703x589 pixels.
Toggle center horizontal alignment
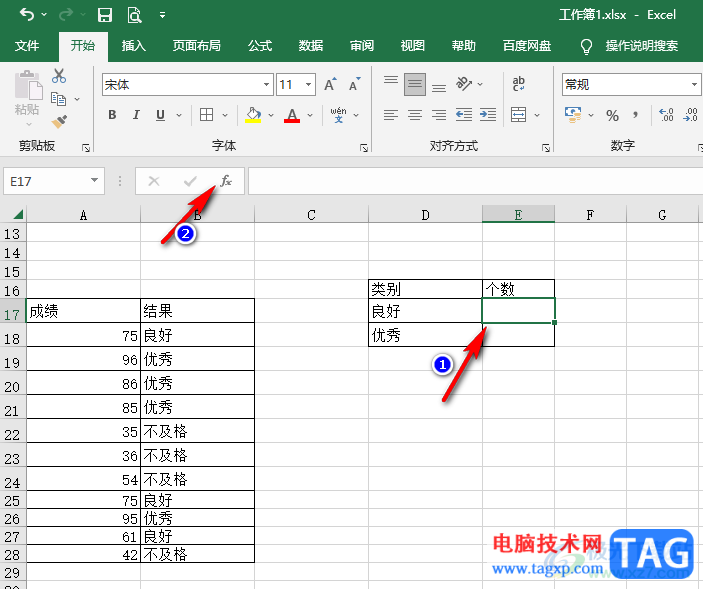(415, 115)
